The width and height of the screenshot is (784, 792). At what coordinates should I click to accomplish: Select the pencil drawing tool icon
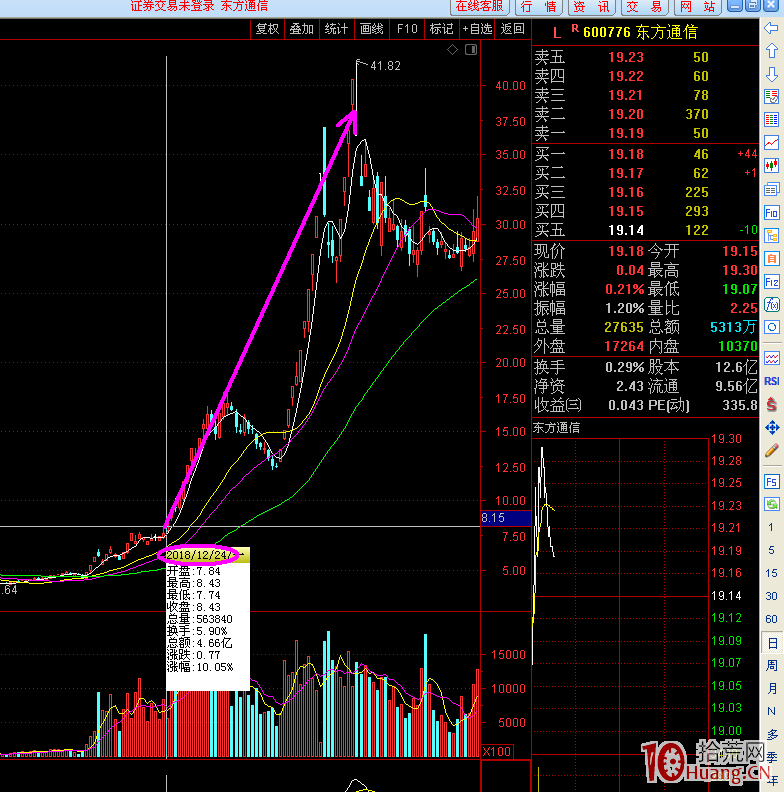tap(771, 451)
